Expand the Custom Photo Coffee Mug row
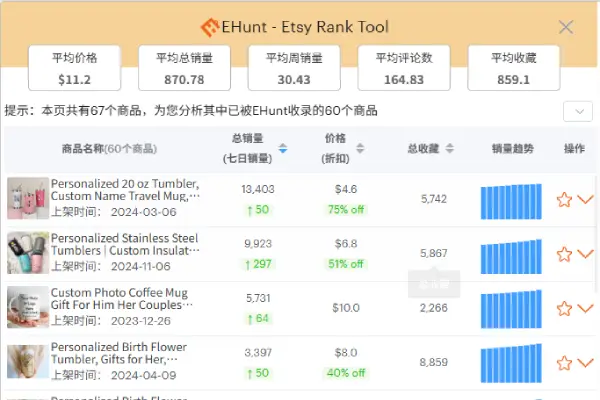 tap(585, 308)
